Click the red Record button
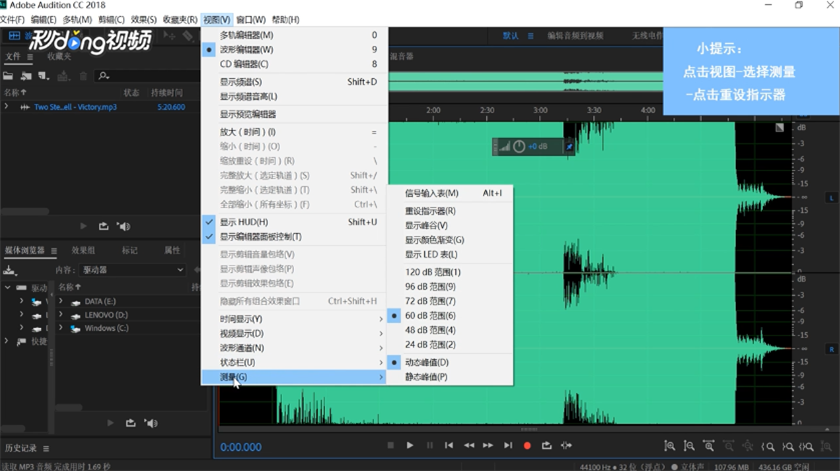Image resolution: width=840 pixels, height=471 pixels. pos(527,445)
